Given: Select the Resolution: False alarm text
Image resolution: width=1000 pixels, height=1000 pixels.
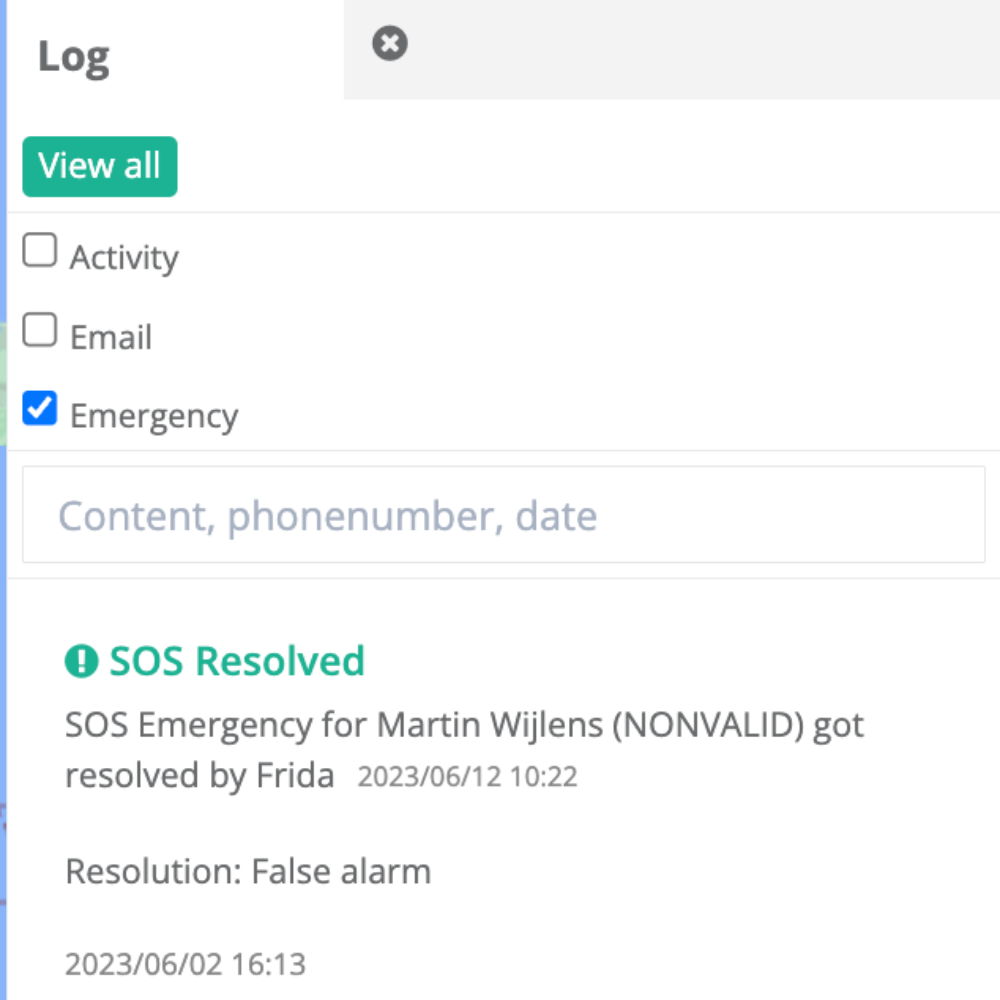Looking at the screenshot, I should 247,871.
